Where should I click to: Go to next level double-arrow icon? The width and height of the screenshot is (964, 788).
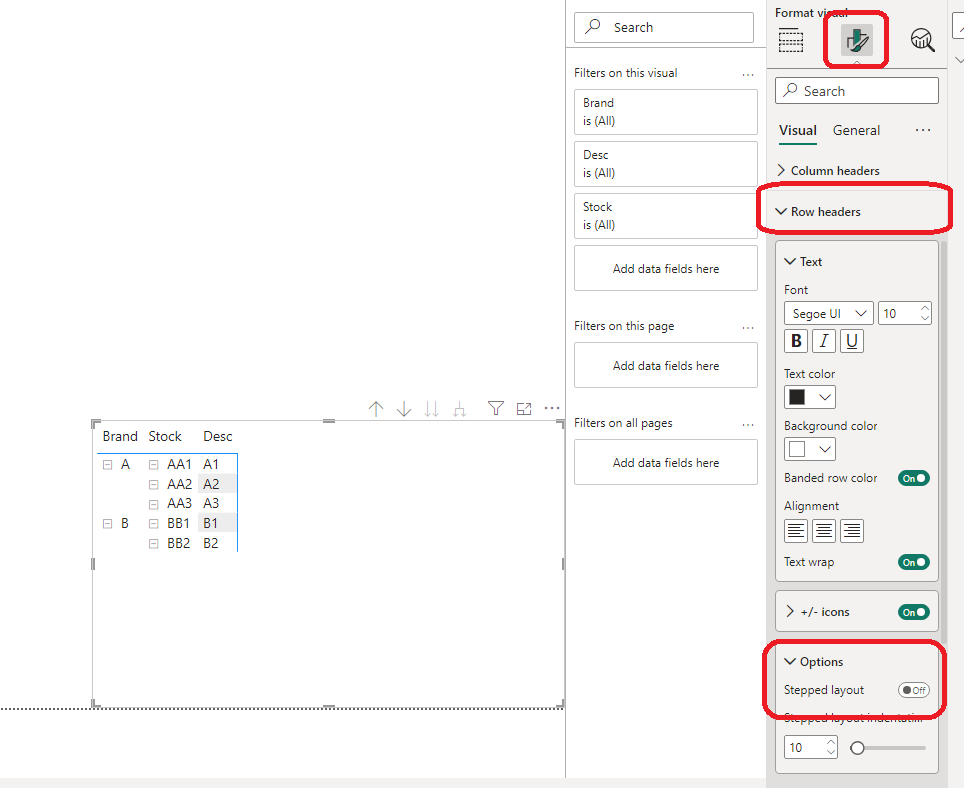coord(432,409)
